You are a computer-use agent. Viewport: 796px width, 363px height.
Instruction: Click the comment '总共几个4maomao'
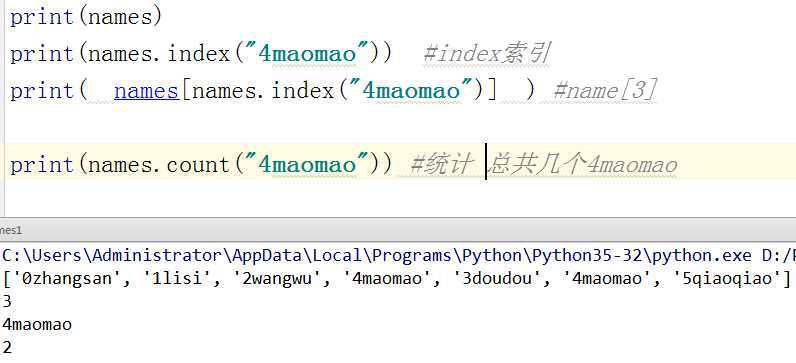click(584, 164)
